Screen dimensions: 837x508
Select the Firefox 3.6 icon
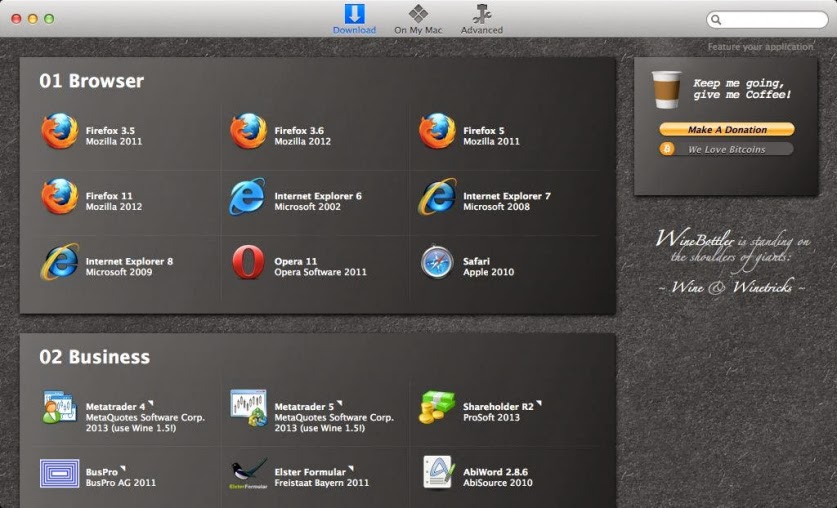pos(248,131)
